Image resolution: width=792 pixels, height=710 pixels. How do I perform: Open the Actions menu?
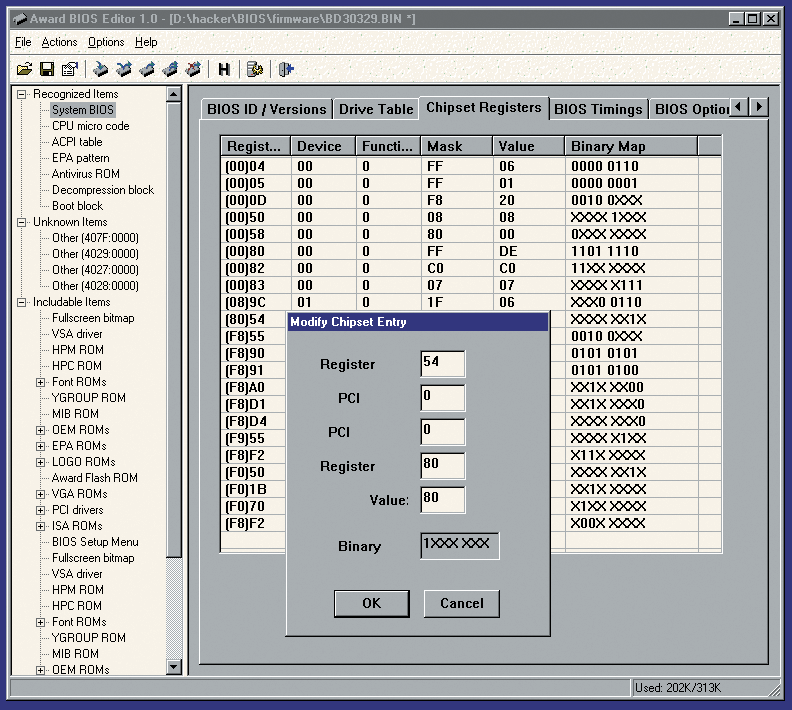coord(60,42)
